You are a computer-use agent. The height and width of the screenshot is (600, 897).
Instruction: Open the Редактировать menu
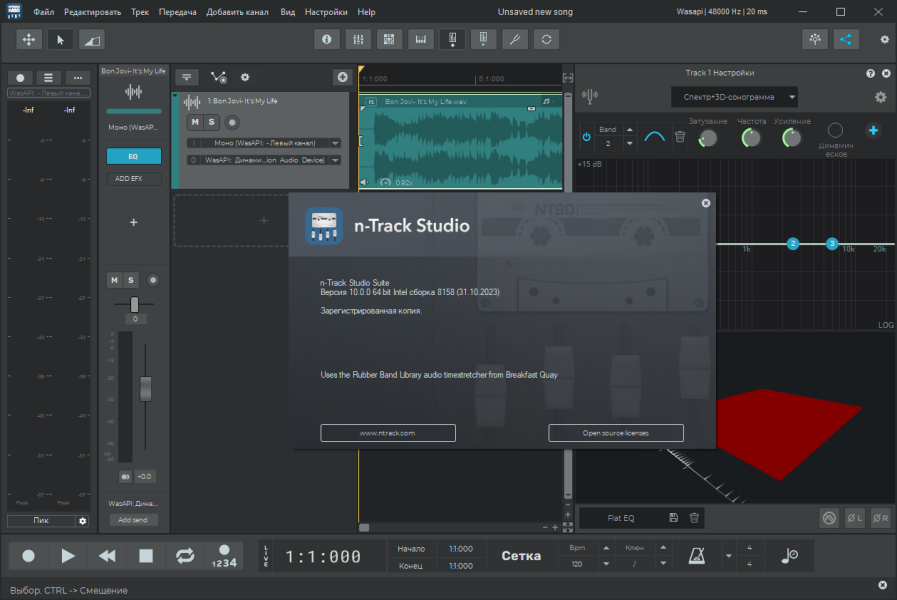coord(92,11)
